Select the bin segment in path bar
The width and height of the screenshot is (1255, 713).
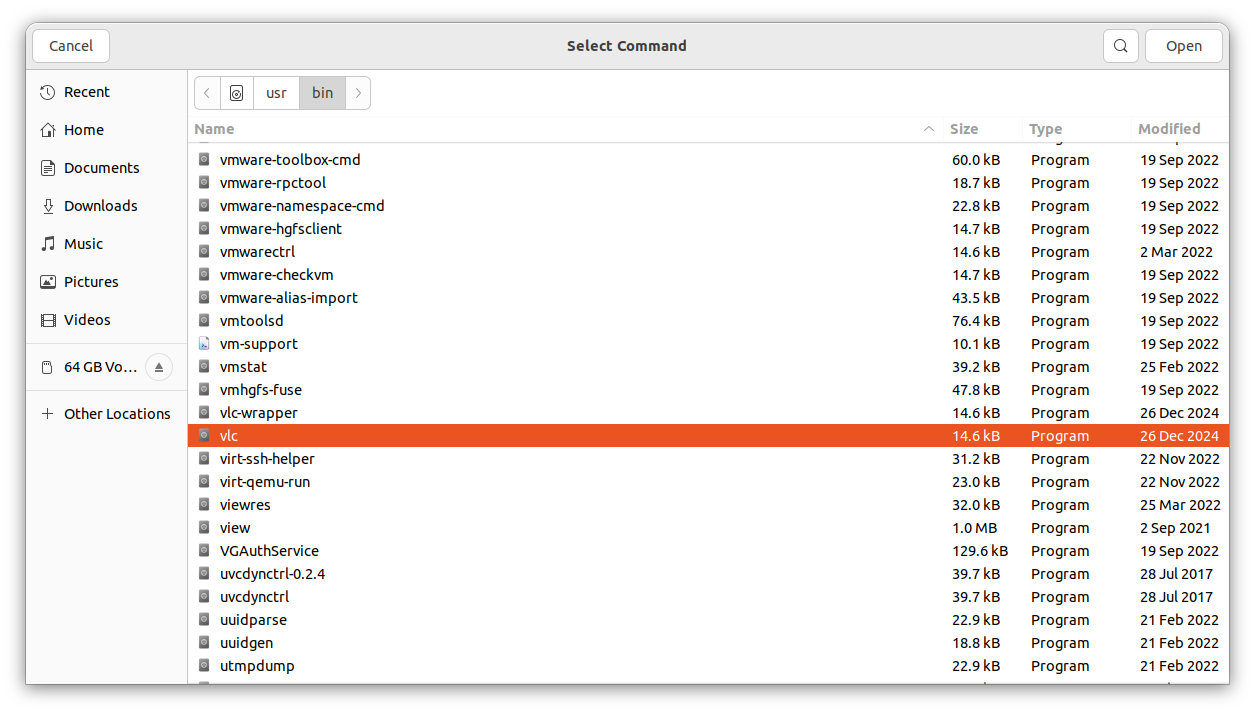[323, 93]
